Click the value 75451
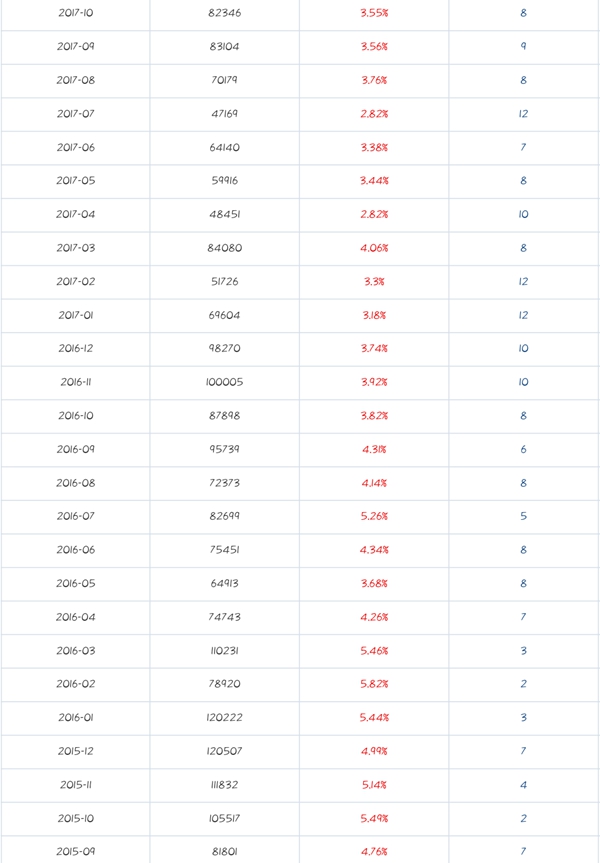Screen dimensions: 600x863 [x=224, y=550]
